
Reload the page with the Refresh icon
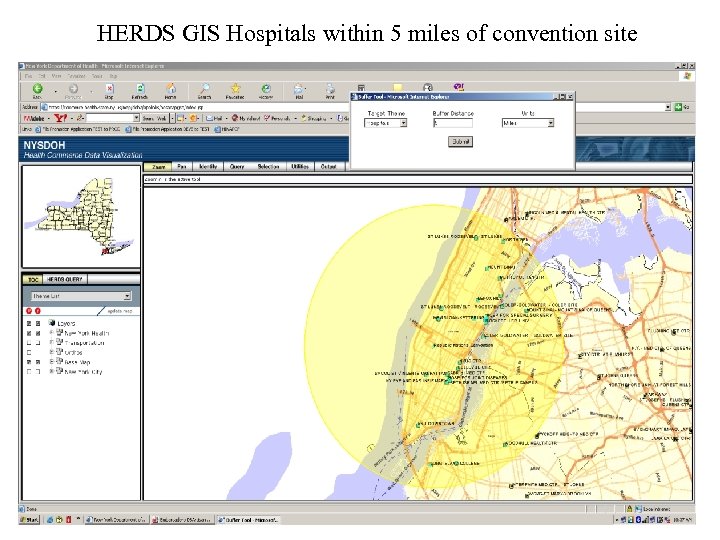[140, 88]
